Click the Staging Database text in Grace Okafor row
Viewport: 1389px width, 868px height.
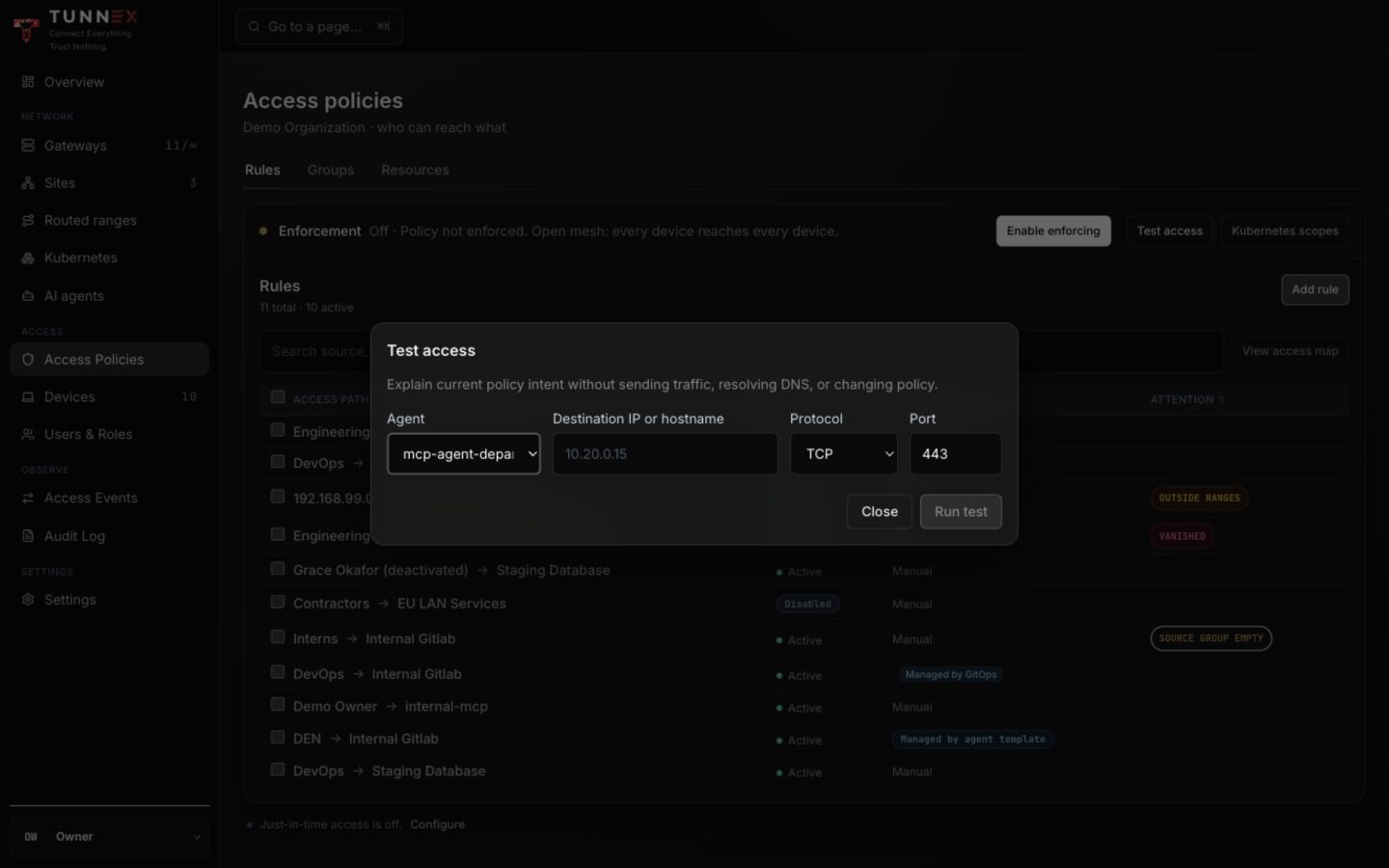click(x=553, y=571)
